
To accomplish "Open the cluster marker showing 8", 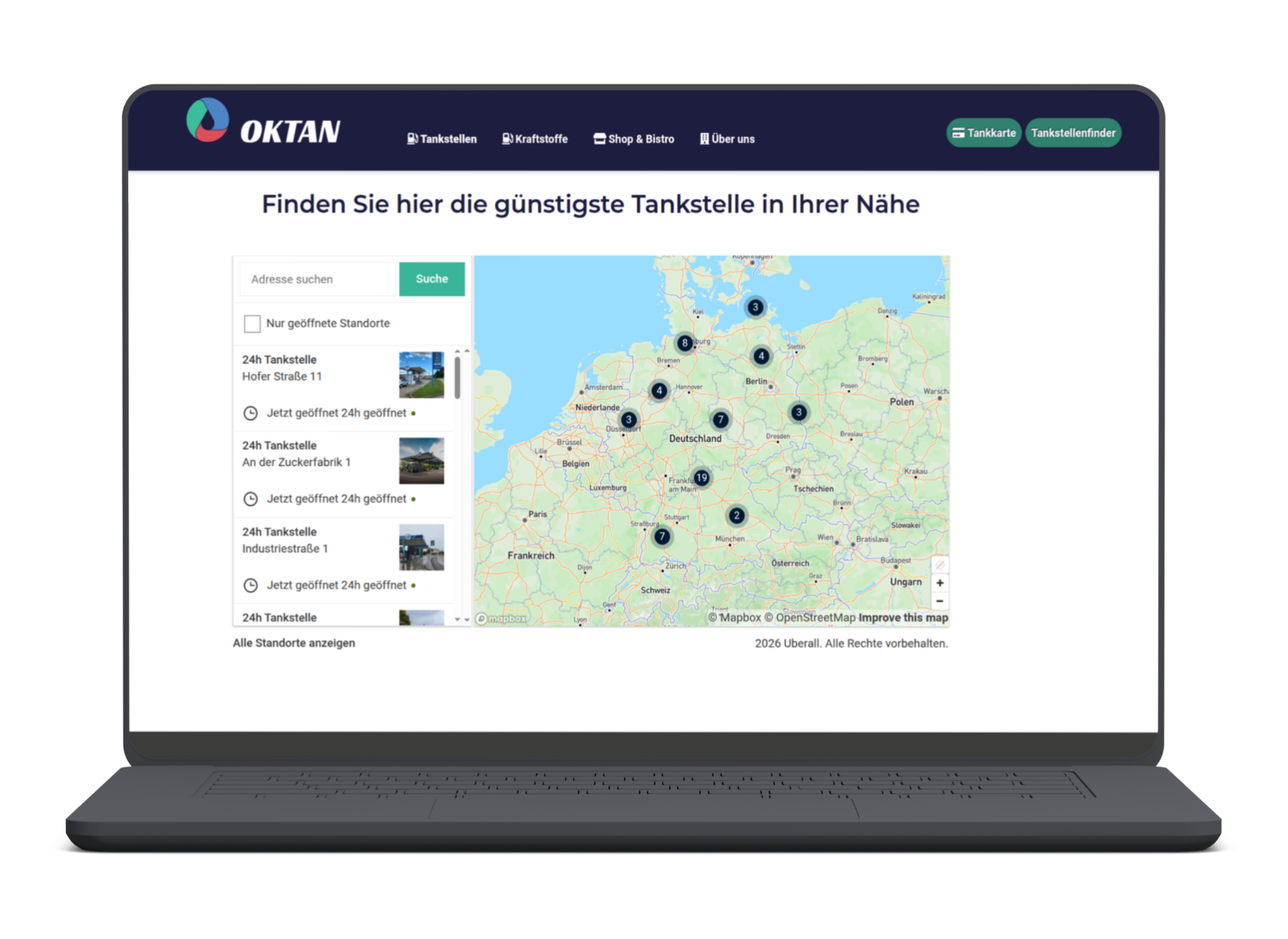I will 684,343.
